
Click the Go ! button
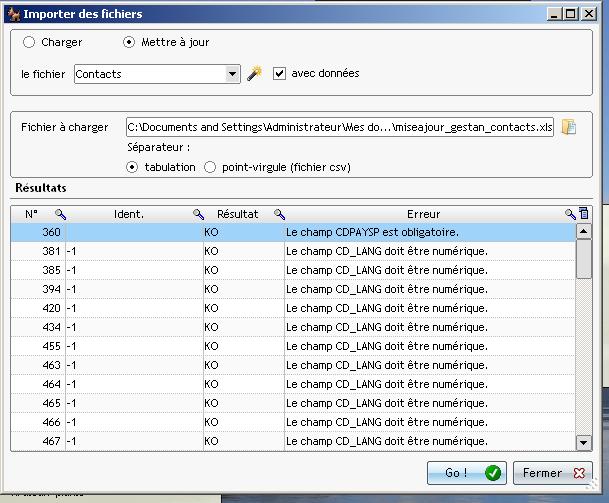[466, 473]
